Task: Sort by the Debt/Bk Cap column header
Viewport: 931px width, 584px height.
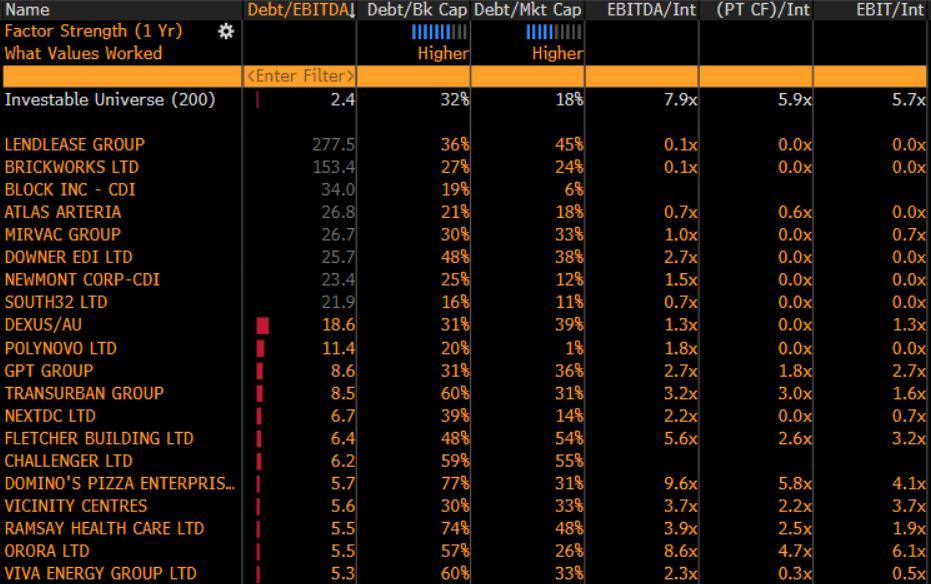Action: 417,9
